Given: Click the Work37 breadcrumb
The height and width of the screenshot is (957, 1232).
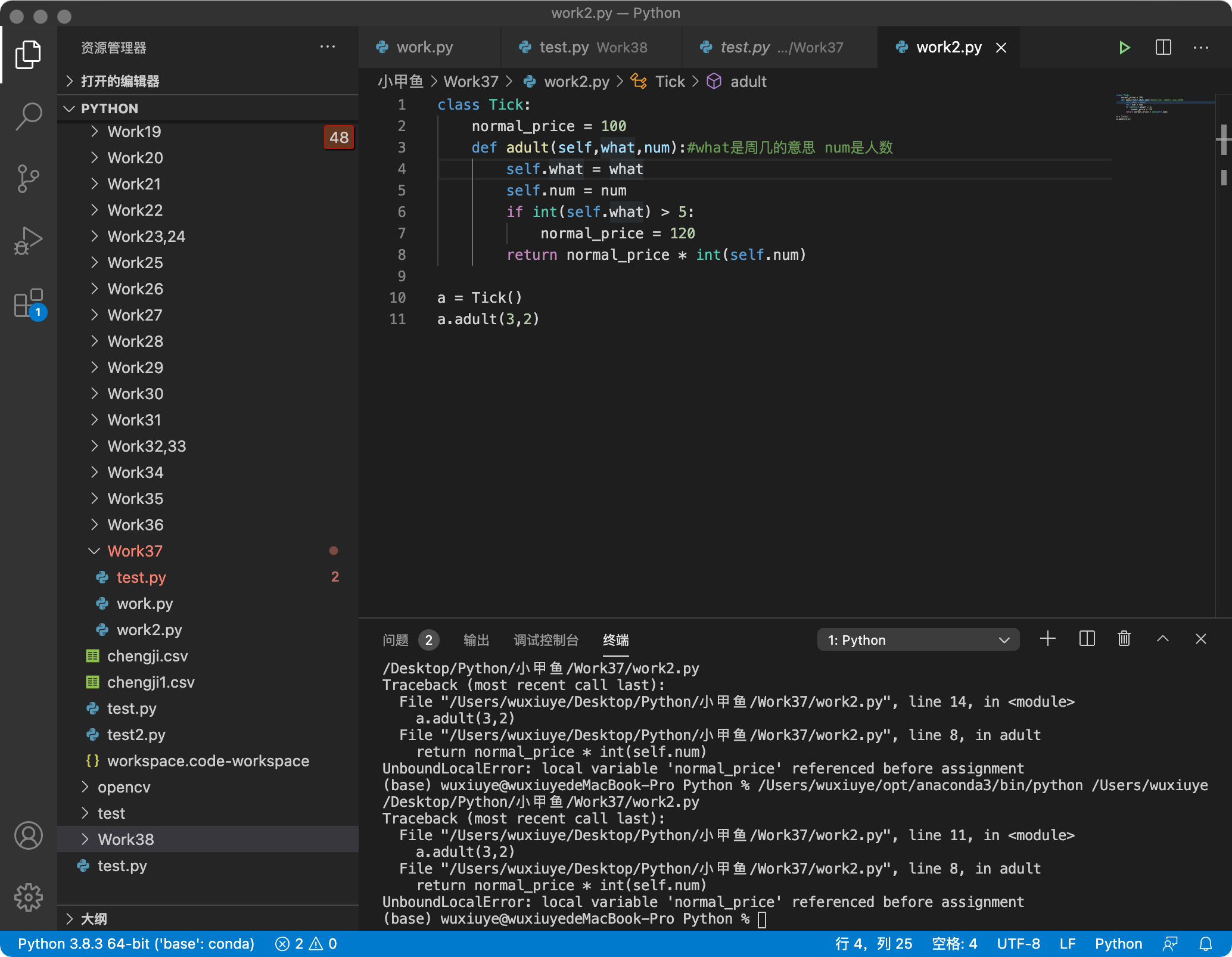Looking at the screenshot, I should [x=471, y=82].
